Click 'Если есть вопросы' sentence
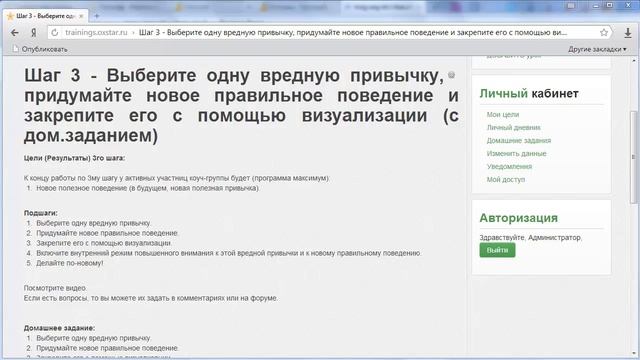640x360 pixels. click(x=151, y=298)
